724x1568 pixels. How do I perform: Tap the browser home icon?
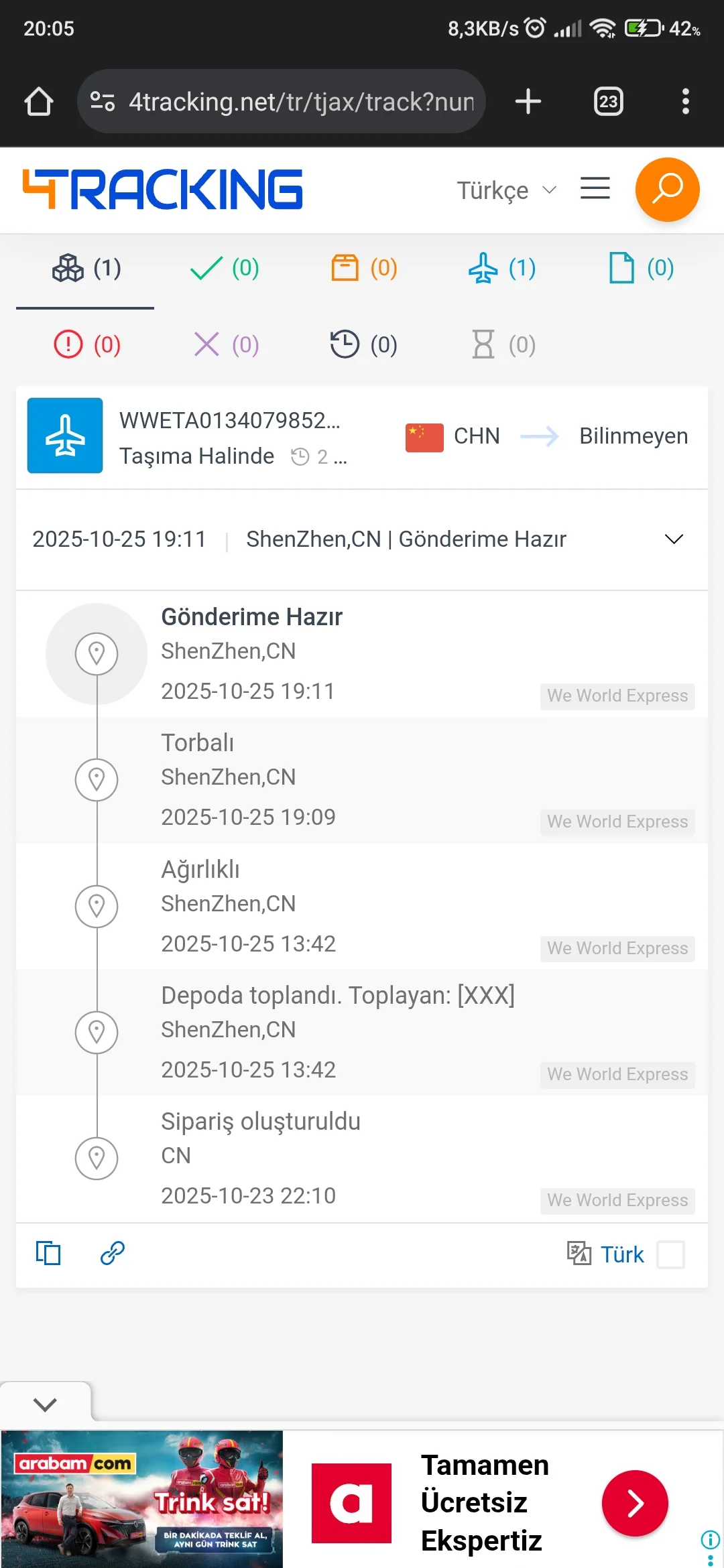pos(39,102)
